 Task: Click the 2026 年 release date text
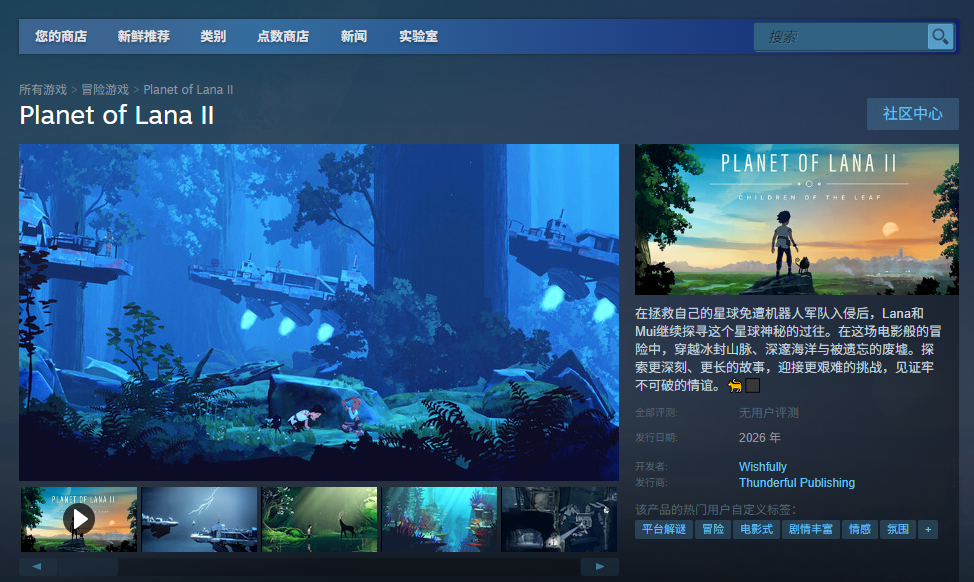[760, 438]
